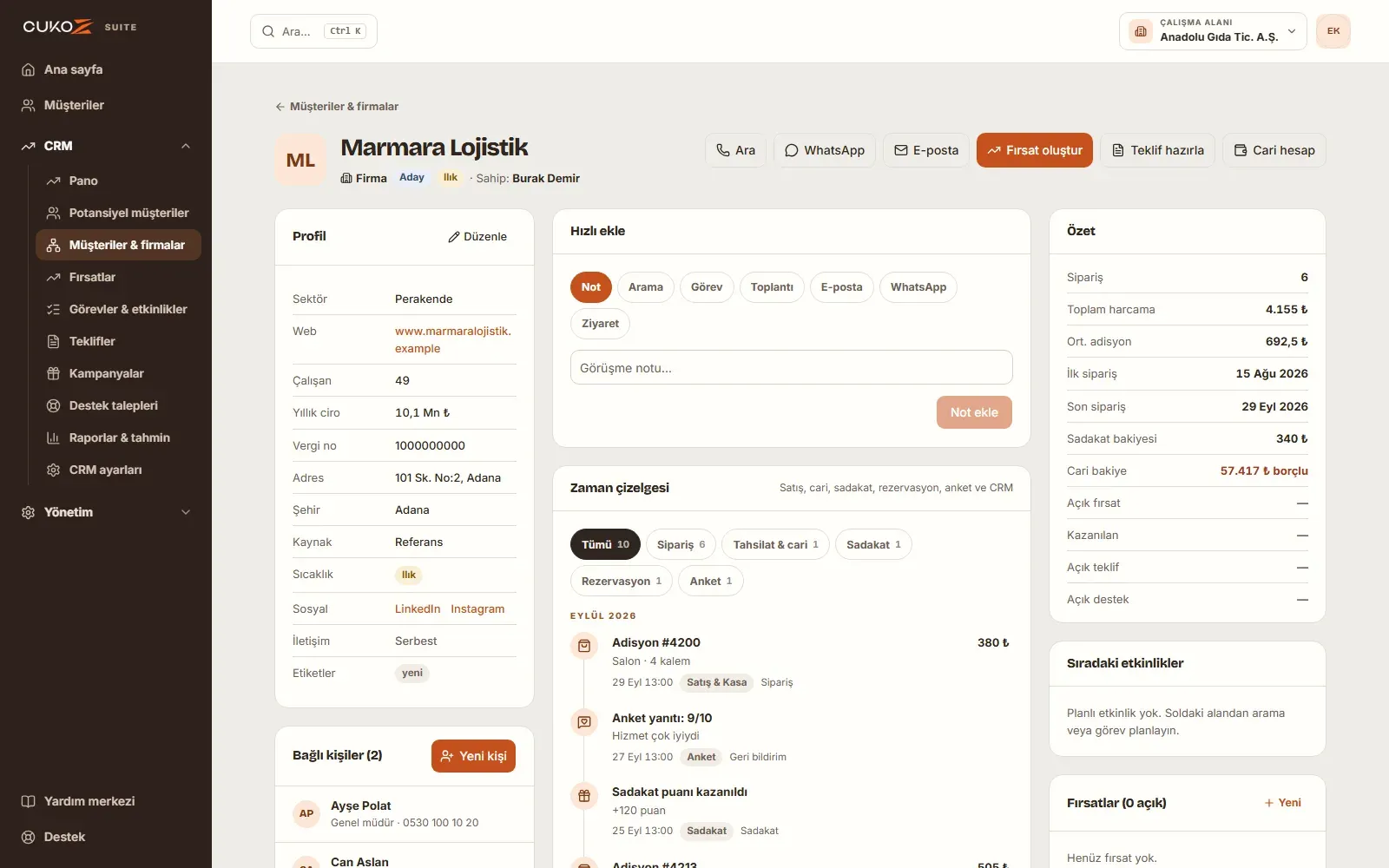Click the Sadakat puanı gift icon
This screenshot has height=868, width=1389.
(584, 795)
